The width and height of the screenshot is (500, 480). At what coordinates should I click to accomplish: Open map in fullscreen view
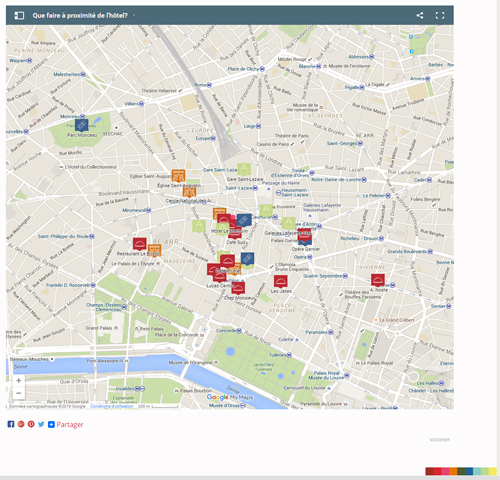440,15
